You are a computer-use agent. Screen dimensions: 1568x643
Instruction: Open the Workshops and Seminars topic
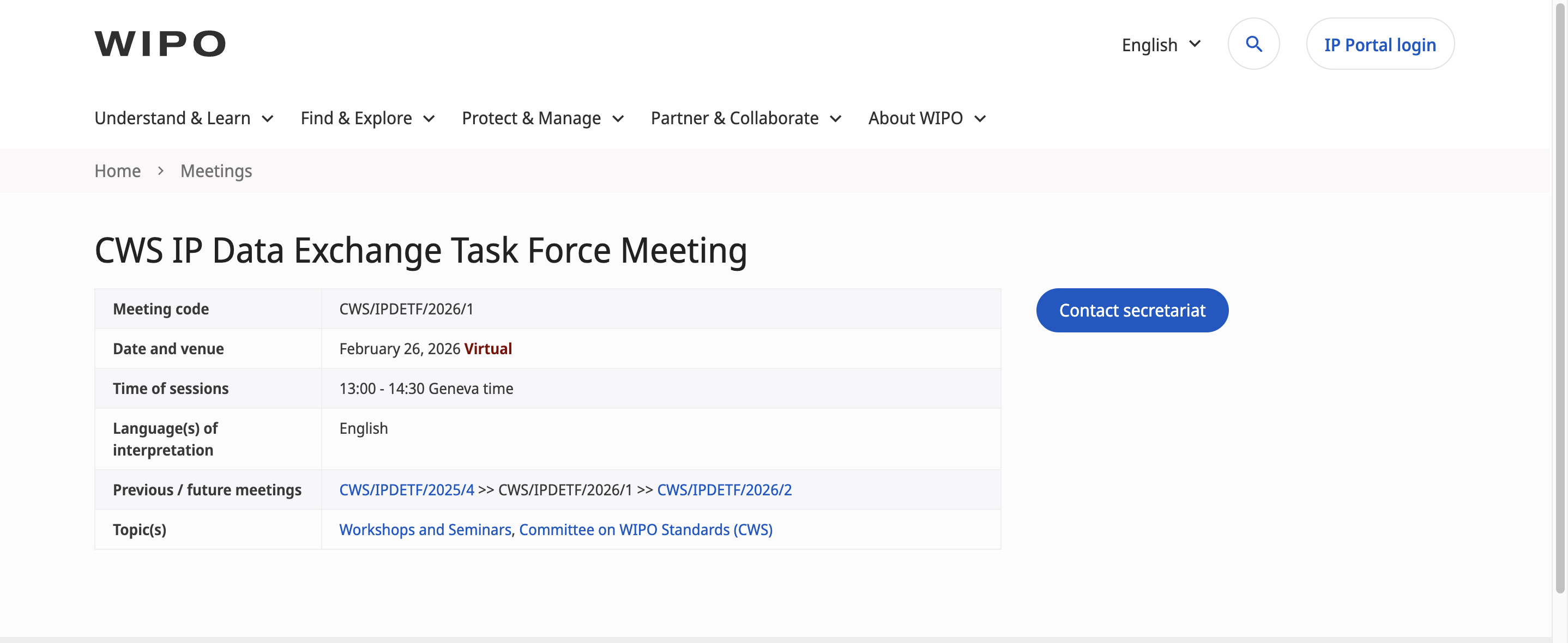[x=424, y=529]
